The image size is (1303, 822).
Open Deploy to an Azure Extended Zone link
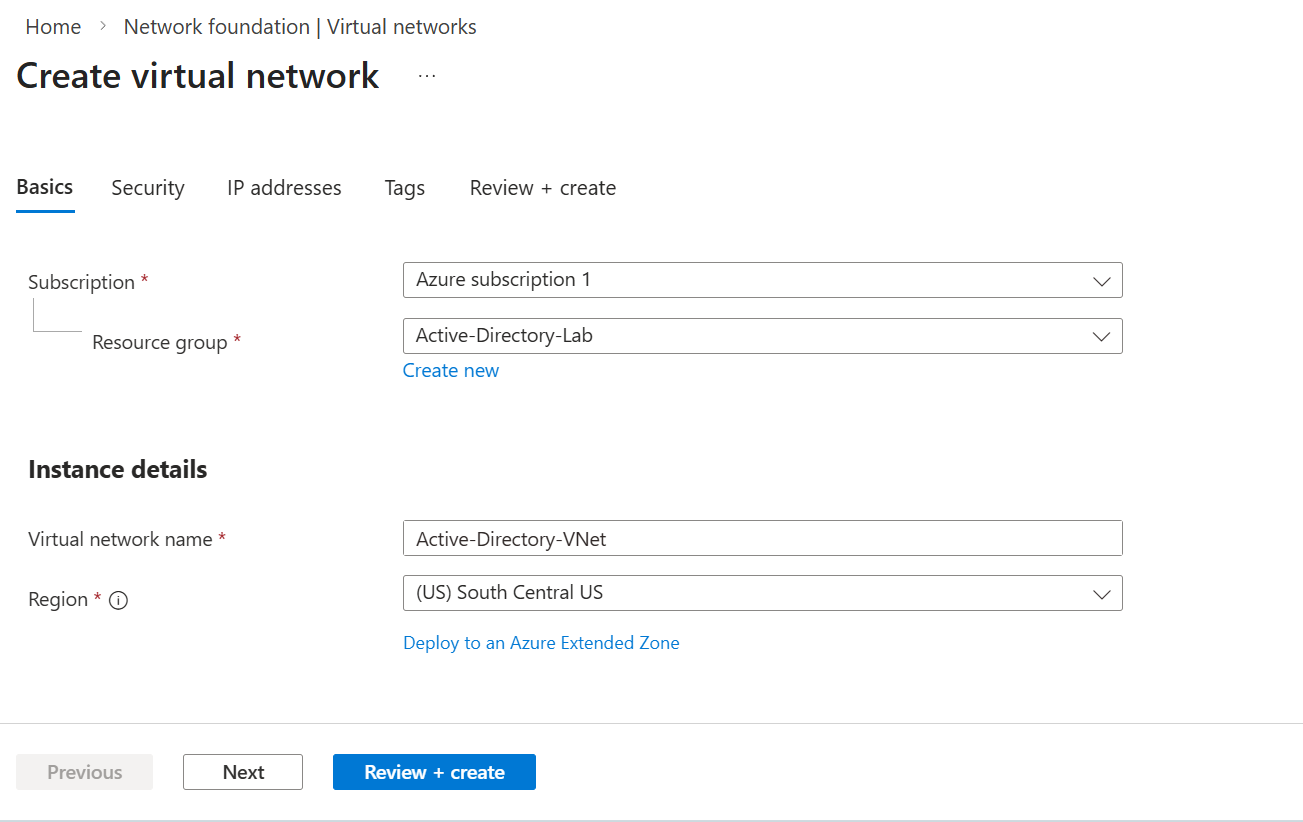pos(541,643)
